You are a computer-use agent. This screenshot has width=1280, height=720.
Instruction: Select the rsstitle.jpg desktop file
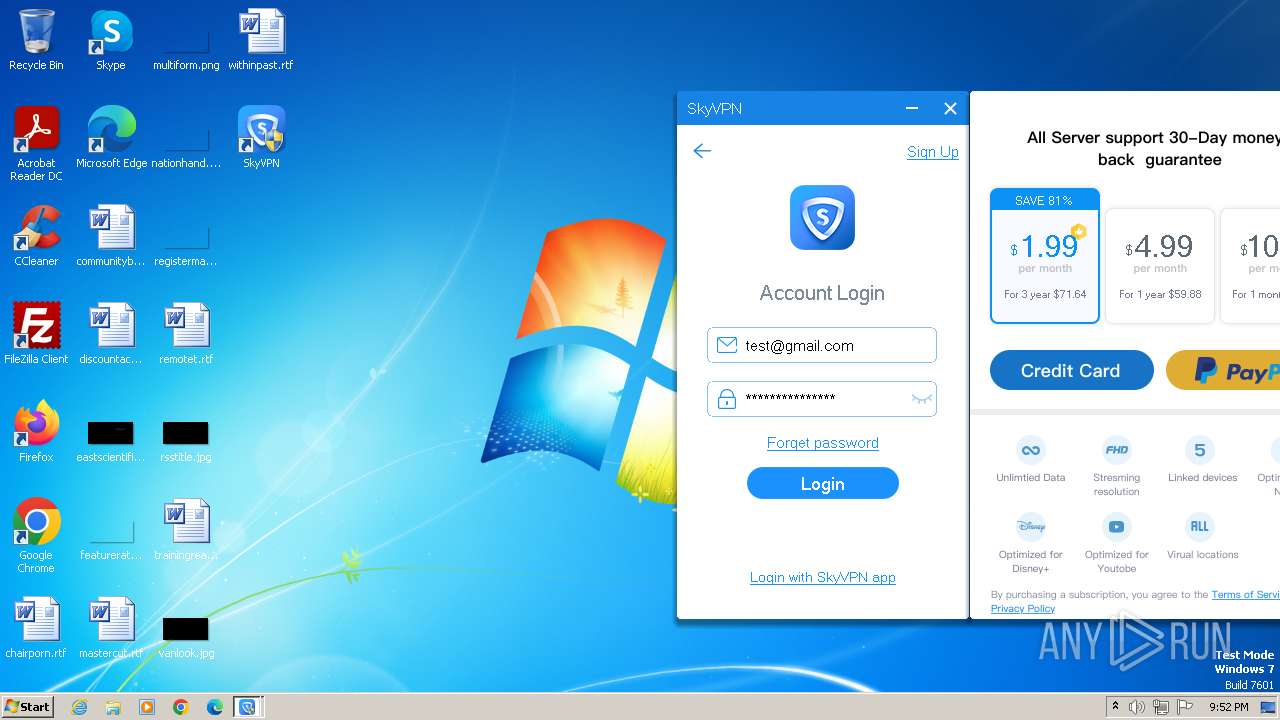(186, 440)
